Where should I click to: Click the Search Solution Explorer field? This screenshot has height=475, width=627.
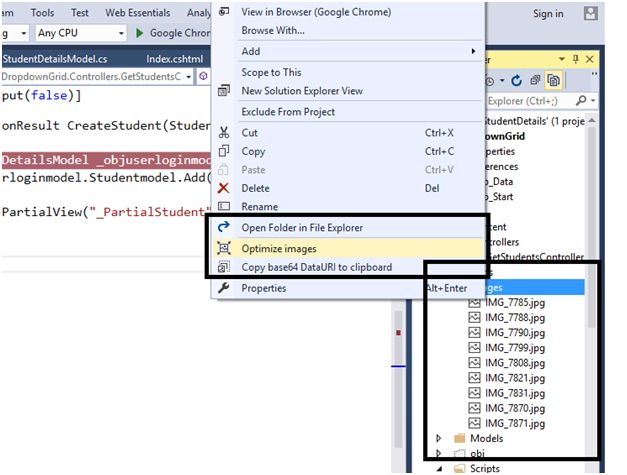pos(529,101)
